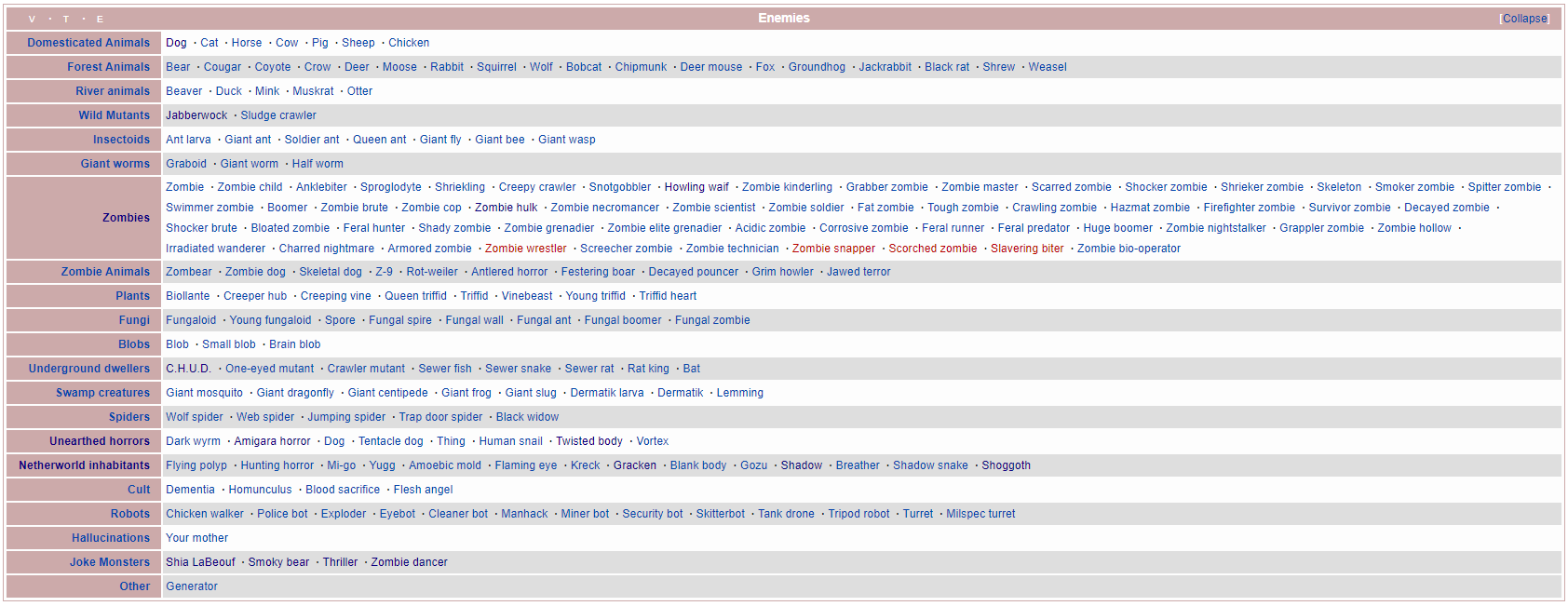Click the Skitterbot robot link
Screen dimensions: 1568x606
720,514
